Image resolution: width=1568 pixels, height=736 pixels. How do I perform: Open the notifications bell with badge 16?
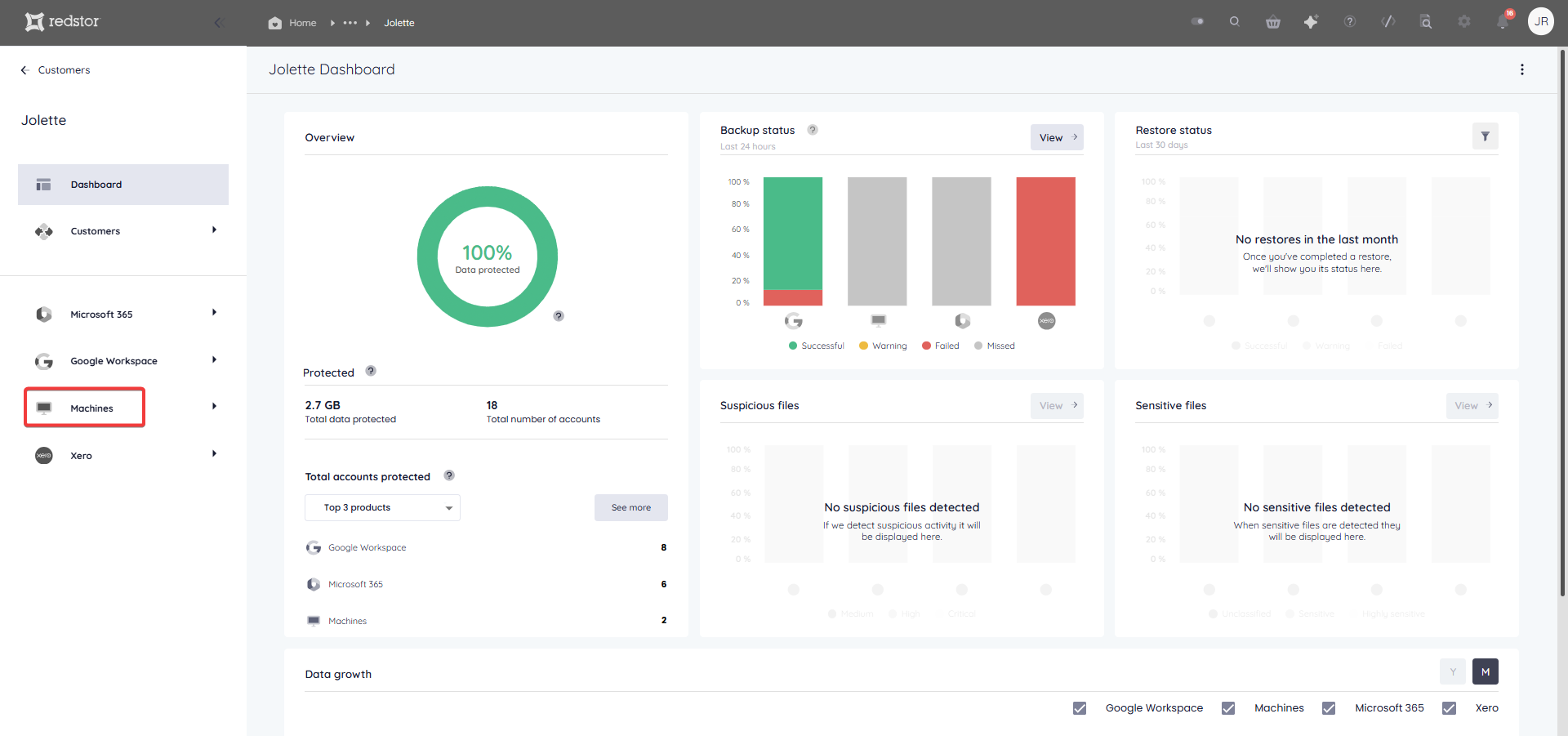pyautogui.click(x=1503, y=22)
